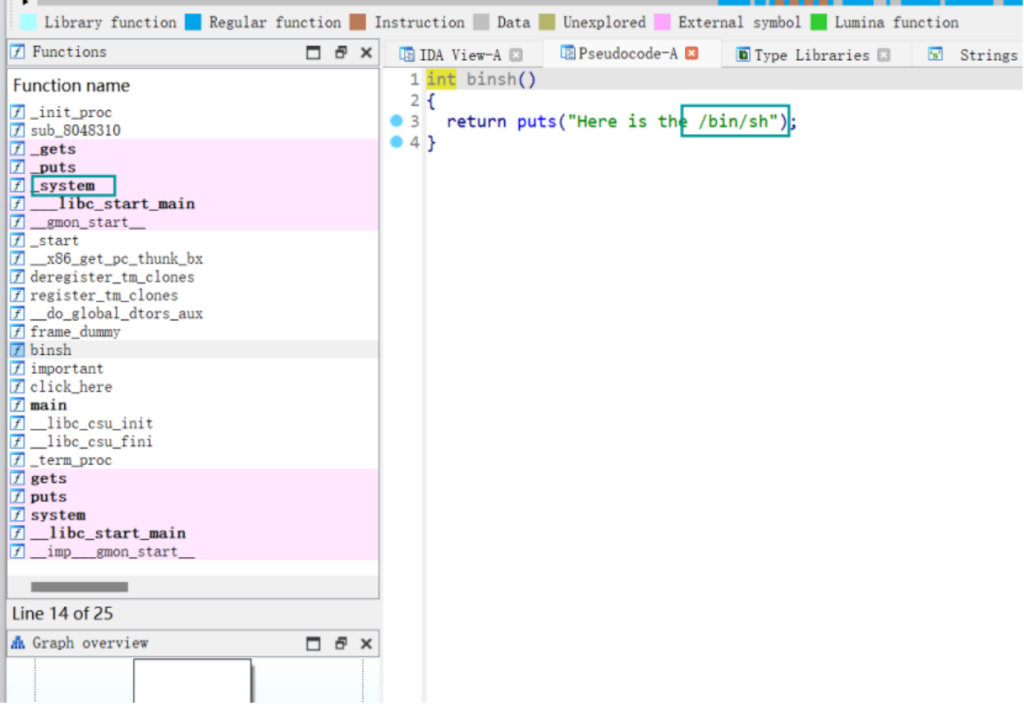Float the Graph overview panel
Viewport: 1024px width, 704px height.
(x=340, y=644)
